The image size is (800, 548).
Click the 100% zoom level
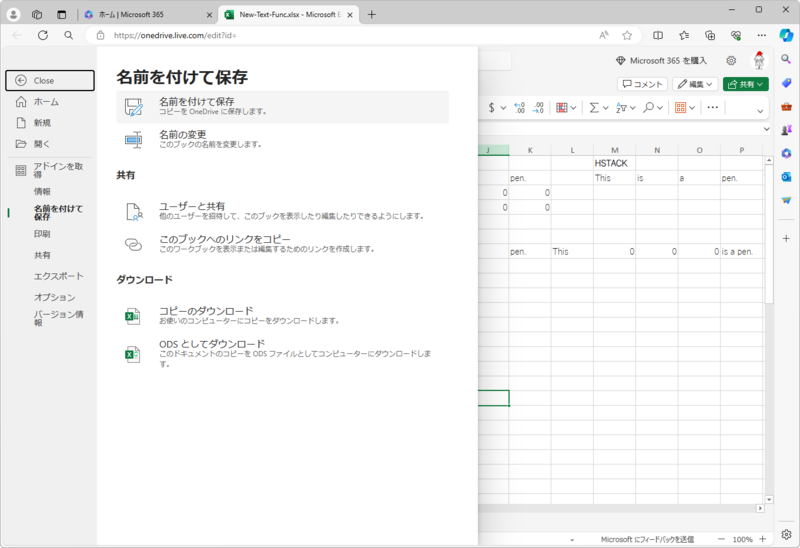click(742, 539)
